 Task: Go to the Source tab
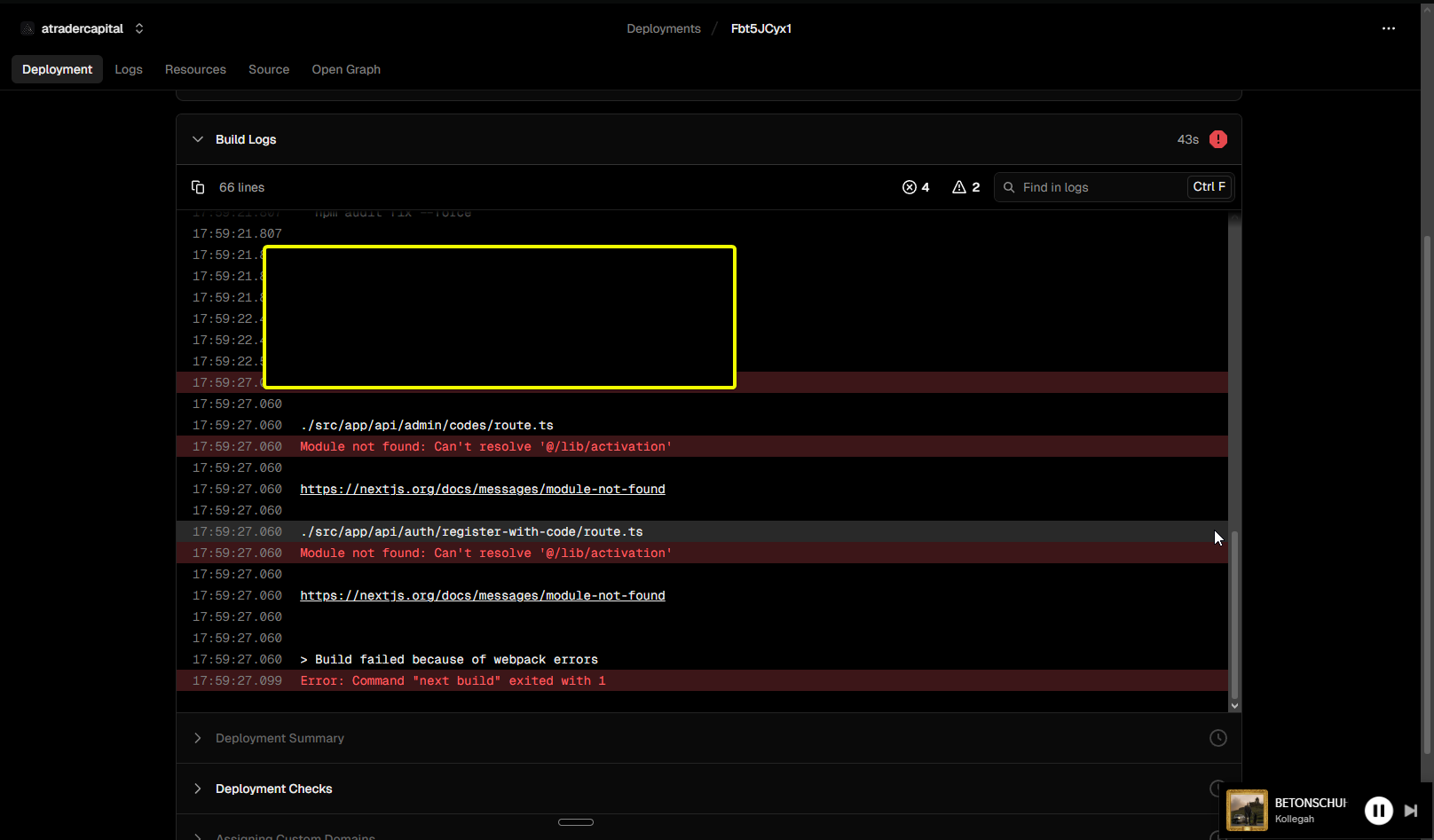coord(269,69)
